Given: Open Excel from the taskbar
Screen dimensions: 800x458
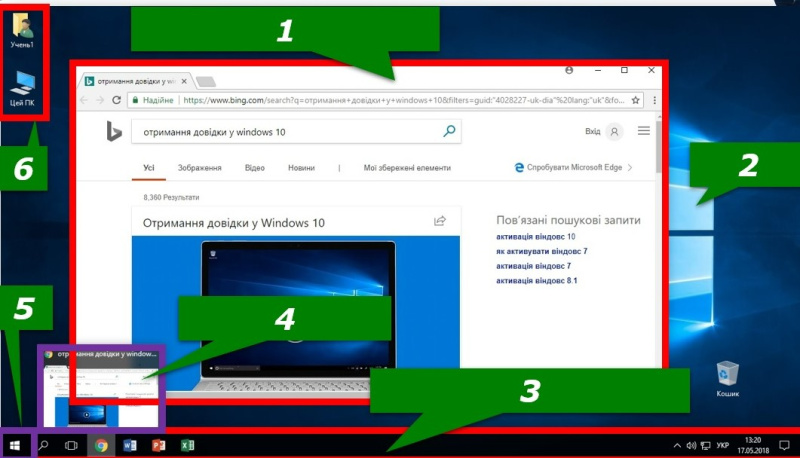Looking at the screenshot, I should 187,445.
